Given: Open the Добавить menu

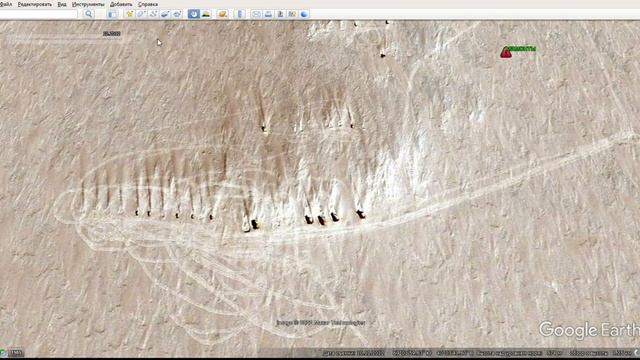Looking at the screenshot, I should [x=121, y=4].
